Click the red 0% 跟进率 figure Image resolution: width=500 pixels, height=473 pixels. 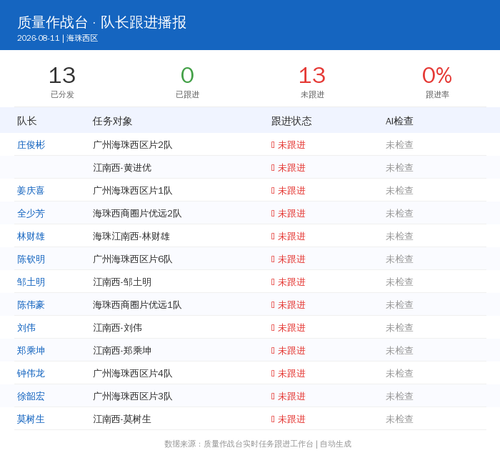click(437, 75)
